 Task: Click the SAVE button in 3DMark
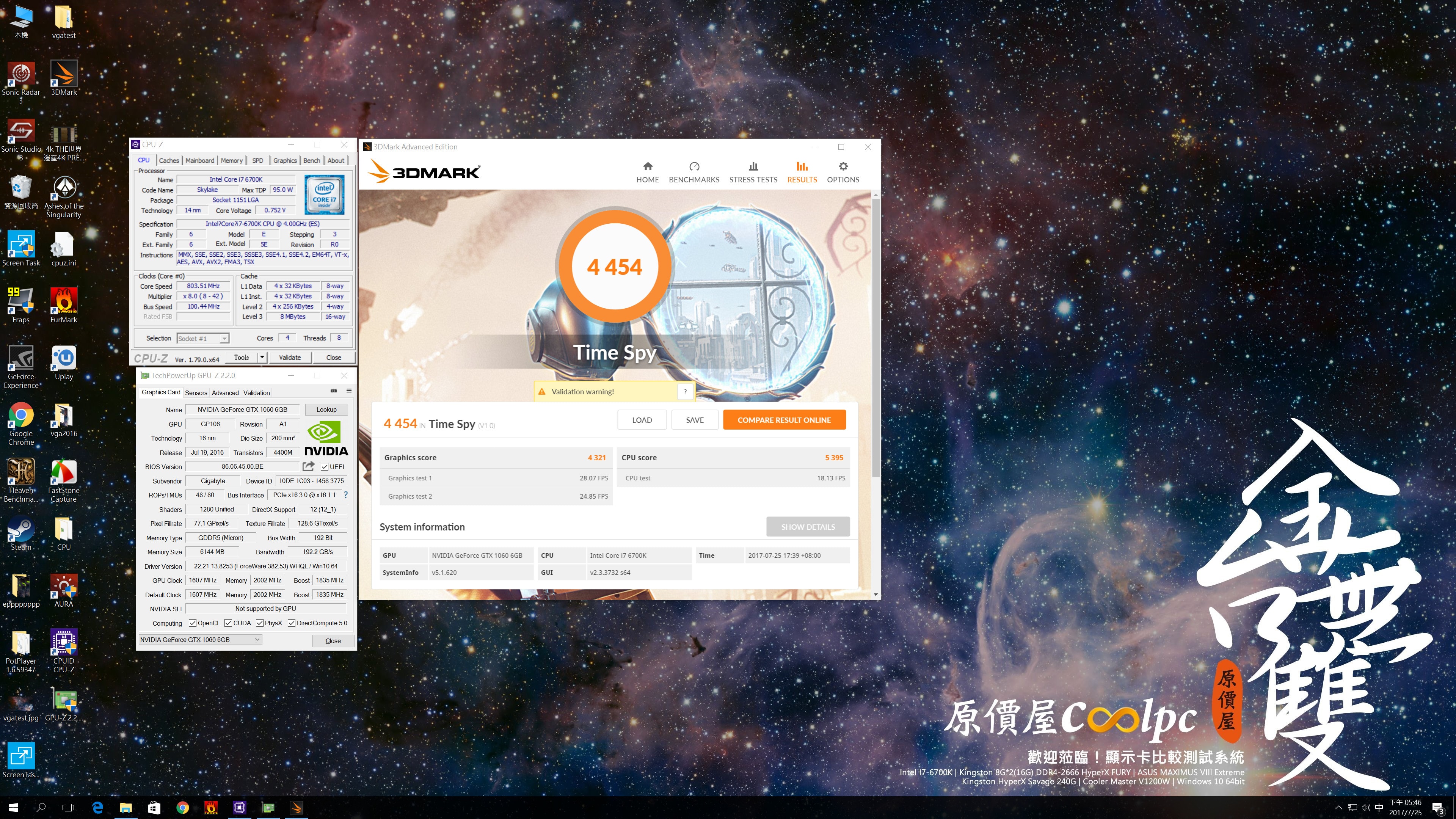(695, 420)
